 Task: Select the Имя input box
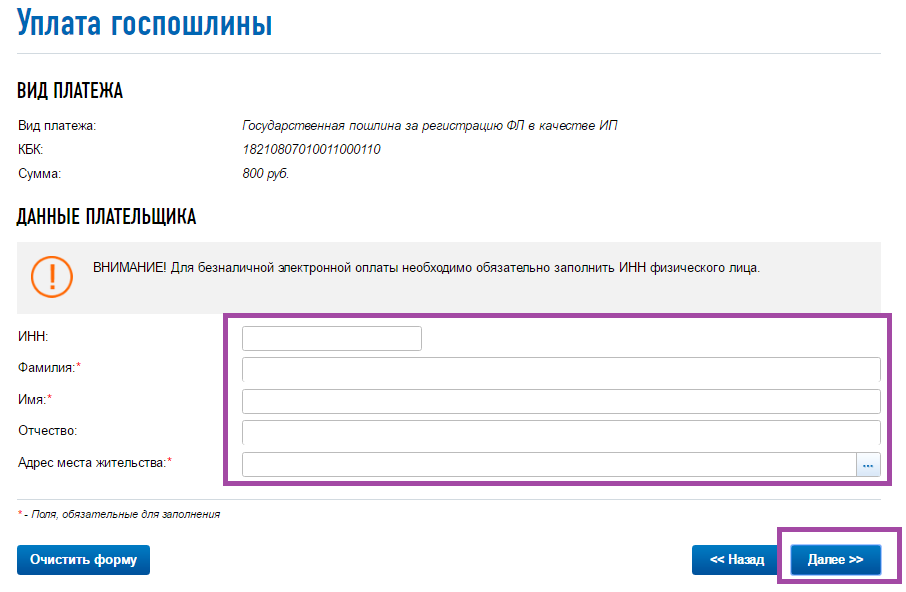coord(561,401)
